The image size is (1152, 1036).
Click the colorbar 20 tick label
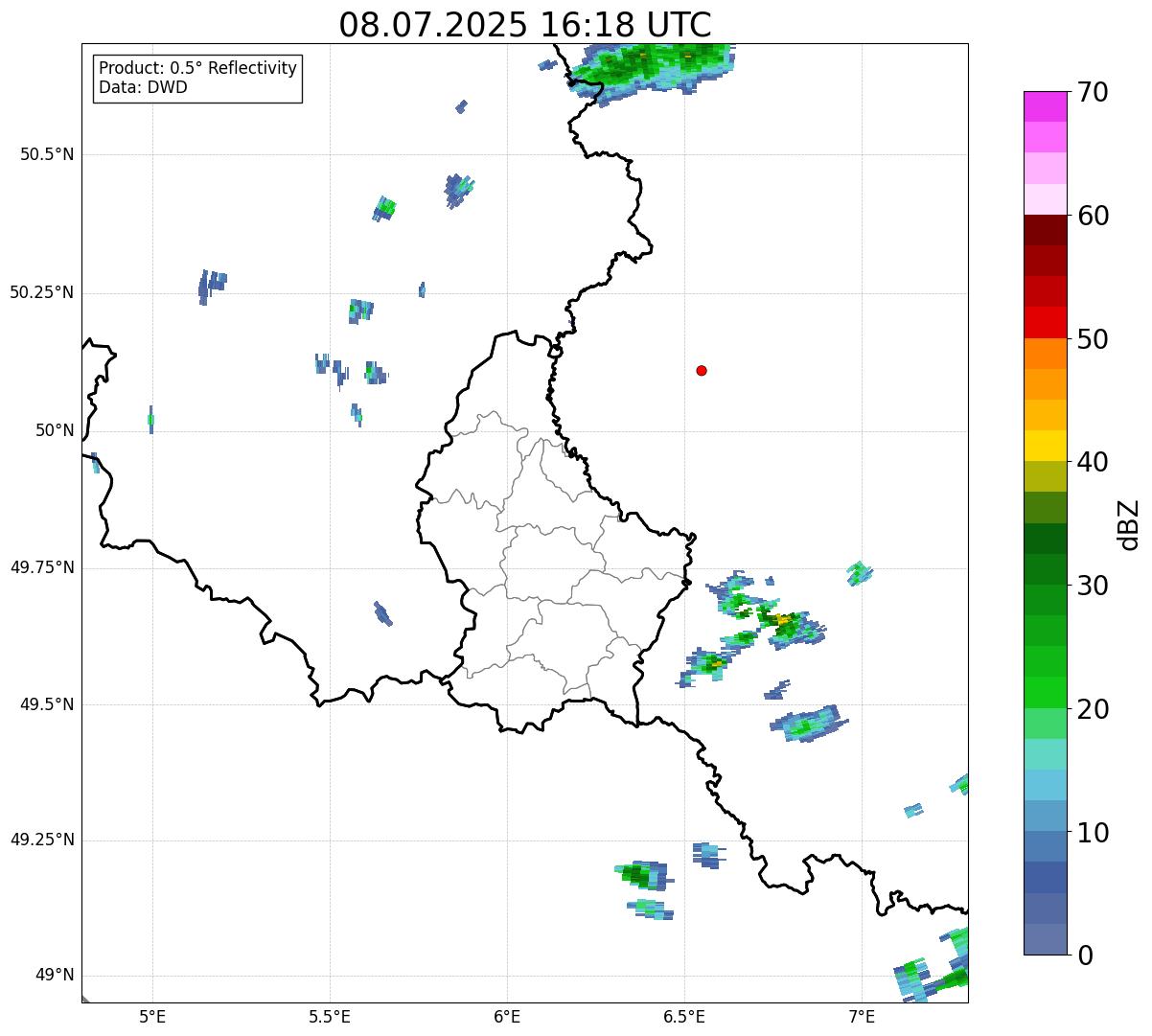coord(1093,709)
